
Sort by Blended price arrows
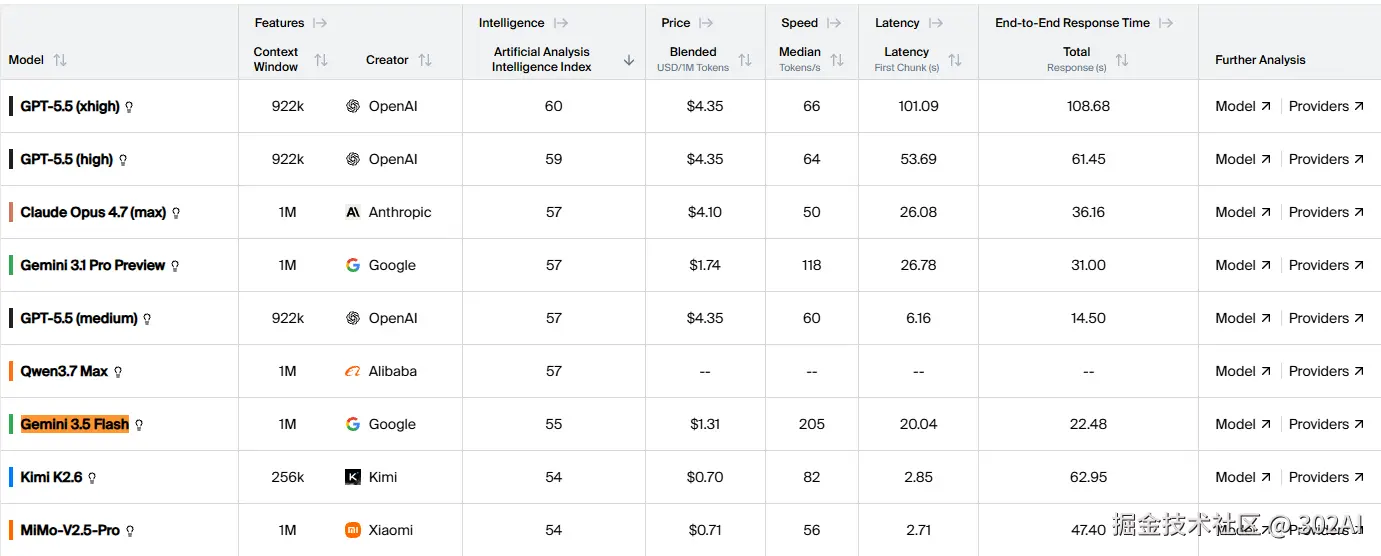click(745, 60)
